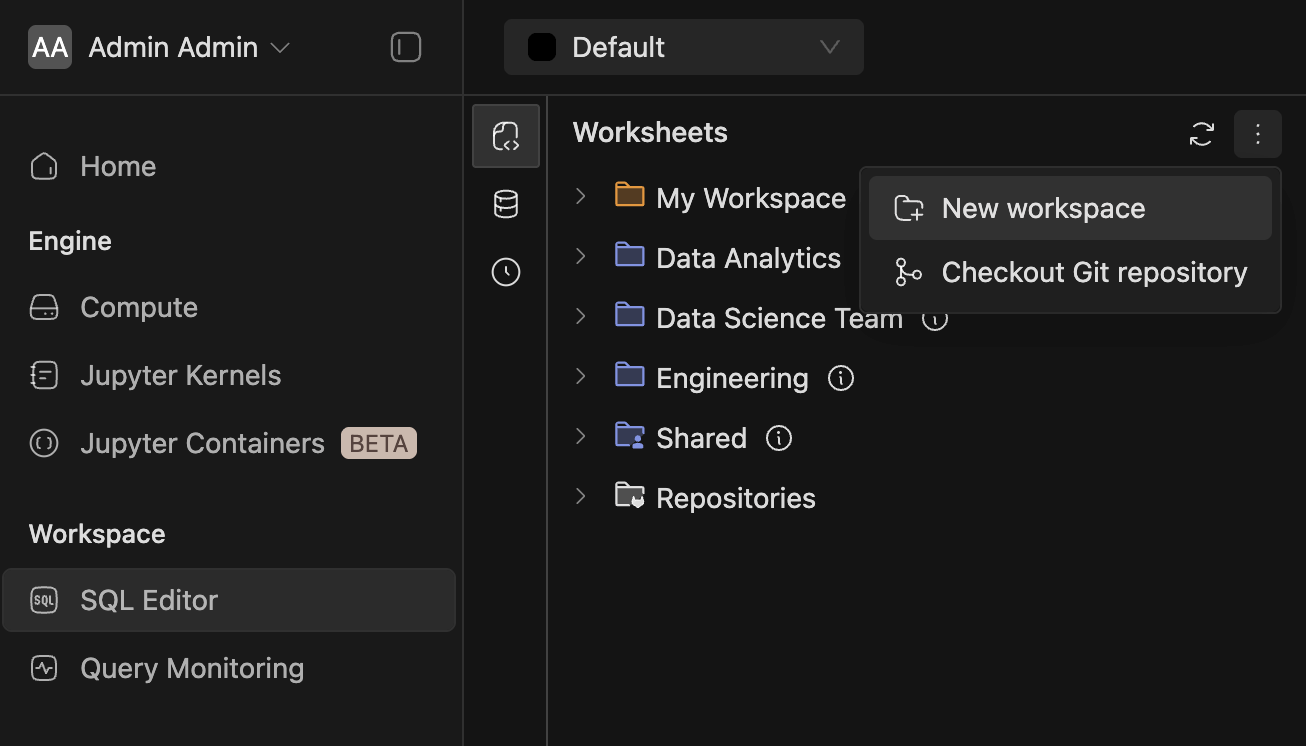Click the Home house icon
This screenshot has width=1306, height=746.
[x=44, y=166]
